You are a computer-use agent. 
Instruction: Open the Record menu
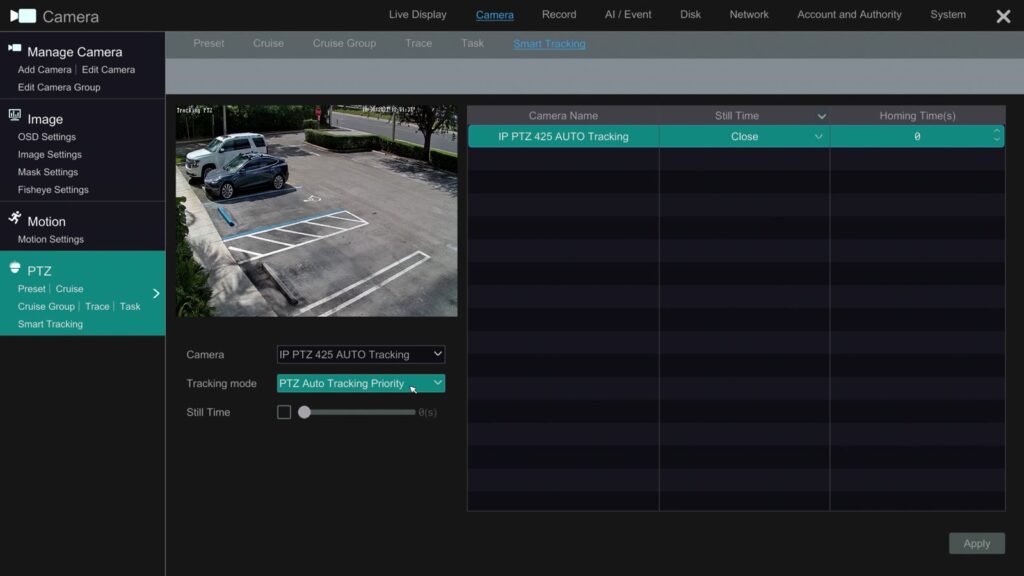tap(559, 14)
